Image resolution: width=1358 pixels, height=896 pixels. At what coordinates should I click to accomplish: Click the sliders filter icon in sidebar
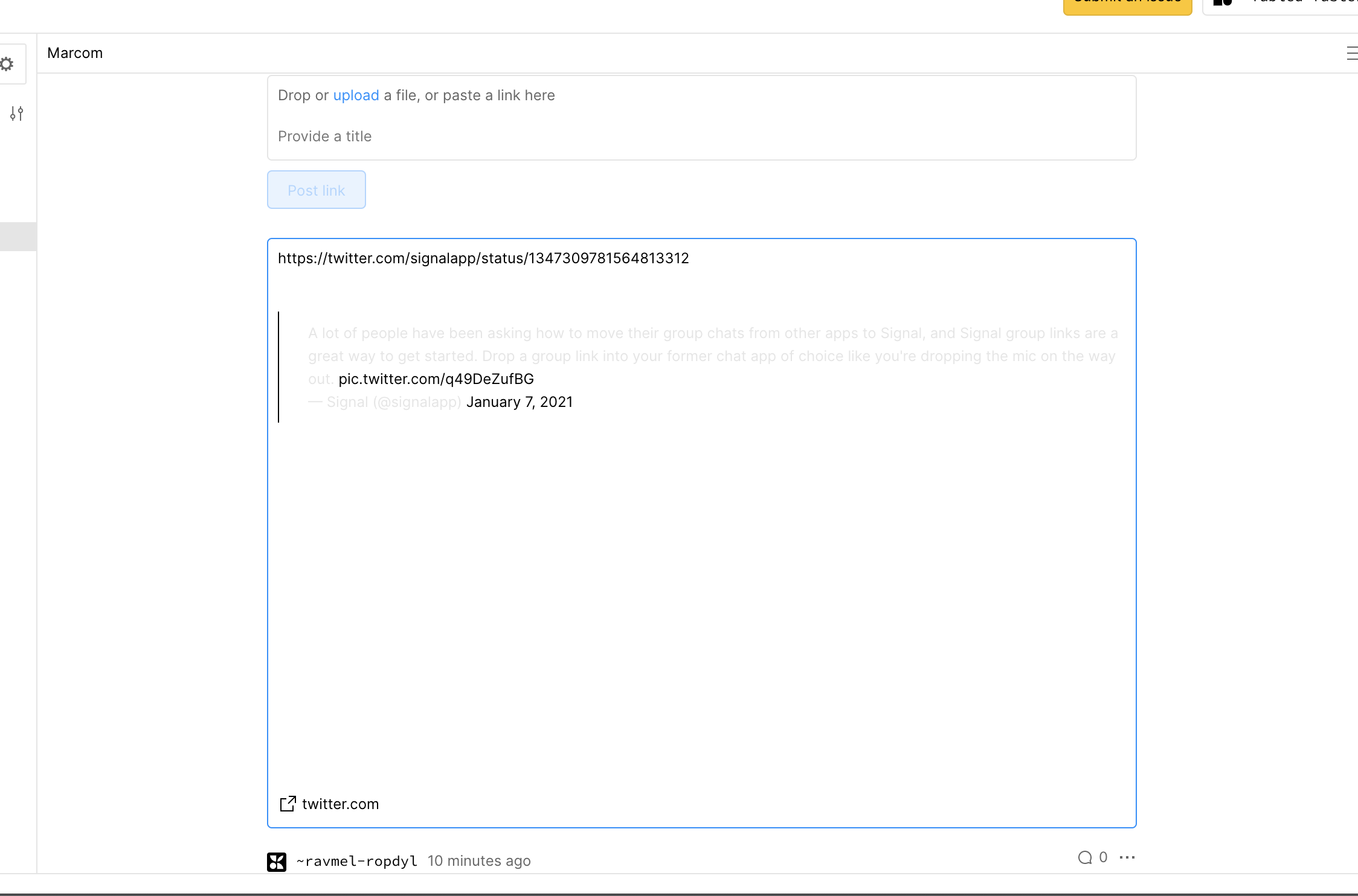17,114
